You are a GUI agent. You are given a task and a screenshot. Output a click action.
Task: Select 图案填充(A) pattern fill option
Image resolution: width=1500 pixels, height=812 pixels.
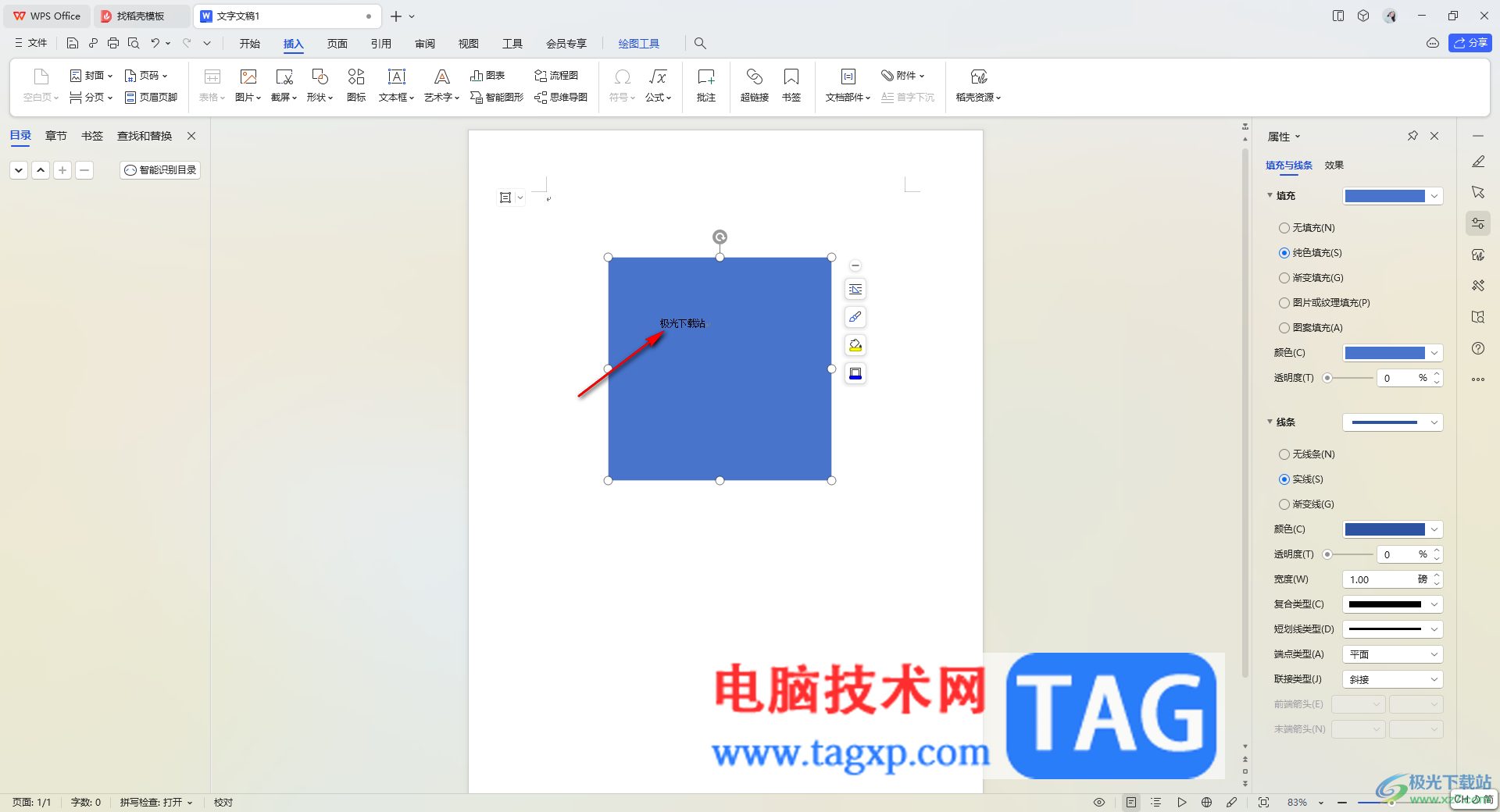[x=1311, y=328]
